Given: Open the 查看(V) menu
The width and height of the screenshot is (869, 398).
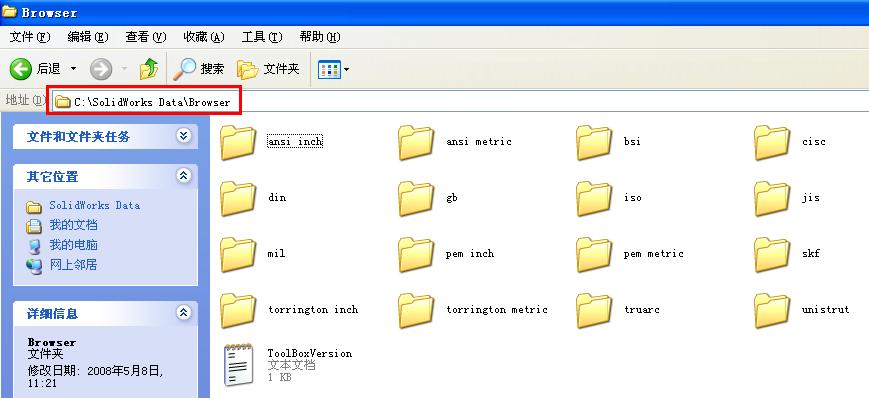Looking at the screenshot, I should click(146, 37).
